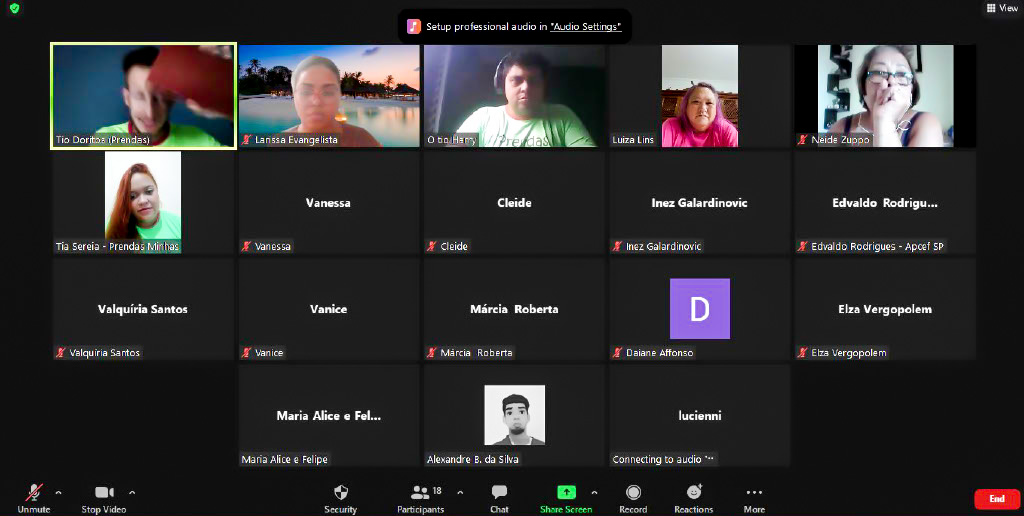Screen dimensions: 1024x516
Task: Stop Video camera toggle
Action: click(x=104, y=493)
